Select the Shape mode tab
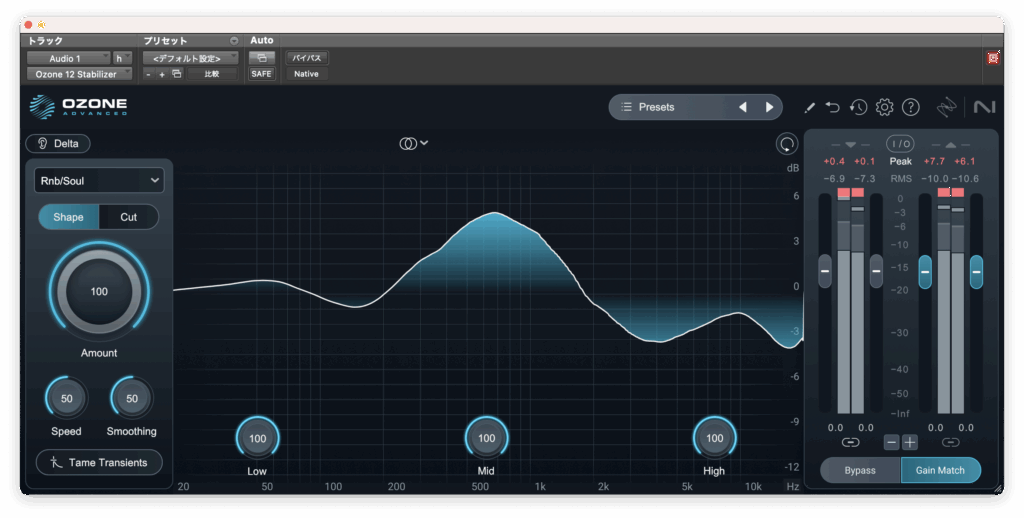 (x=68, y=217)
